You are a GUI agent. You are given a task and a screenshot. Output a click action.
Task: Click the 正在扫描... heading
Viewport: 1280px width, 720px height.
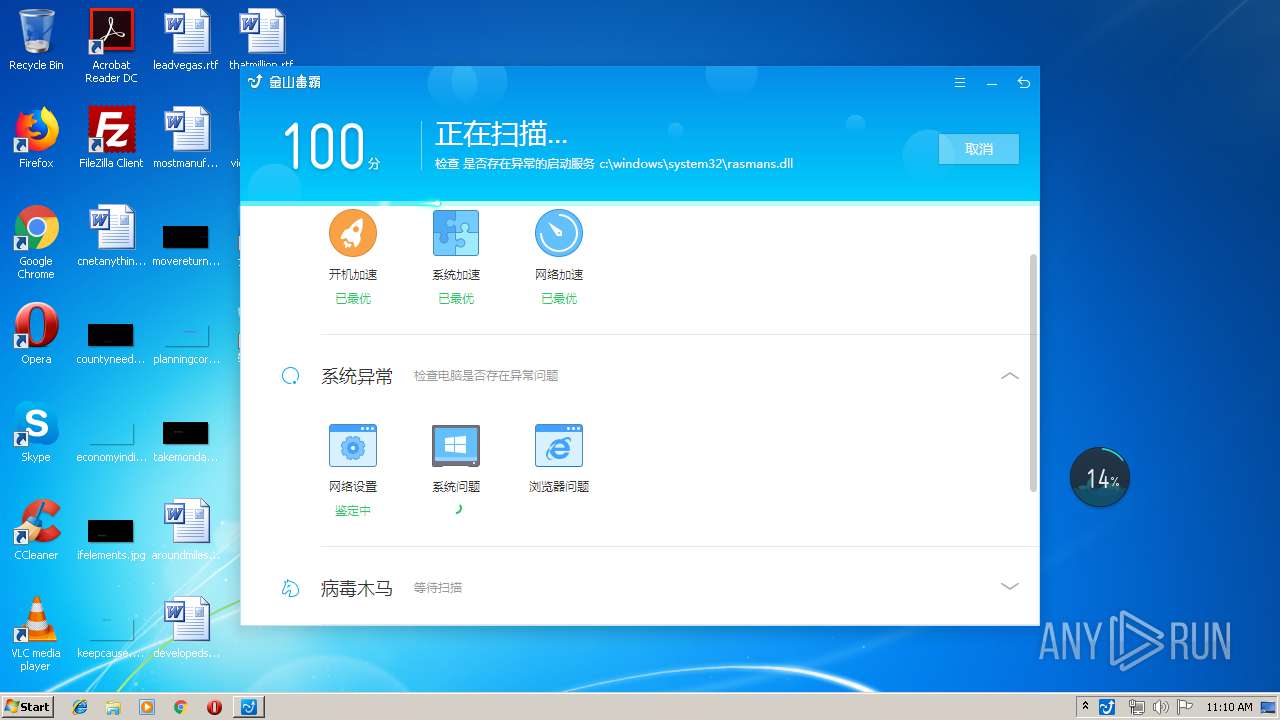click(x=501, y=134)
